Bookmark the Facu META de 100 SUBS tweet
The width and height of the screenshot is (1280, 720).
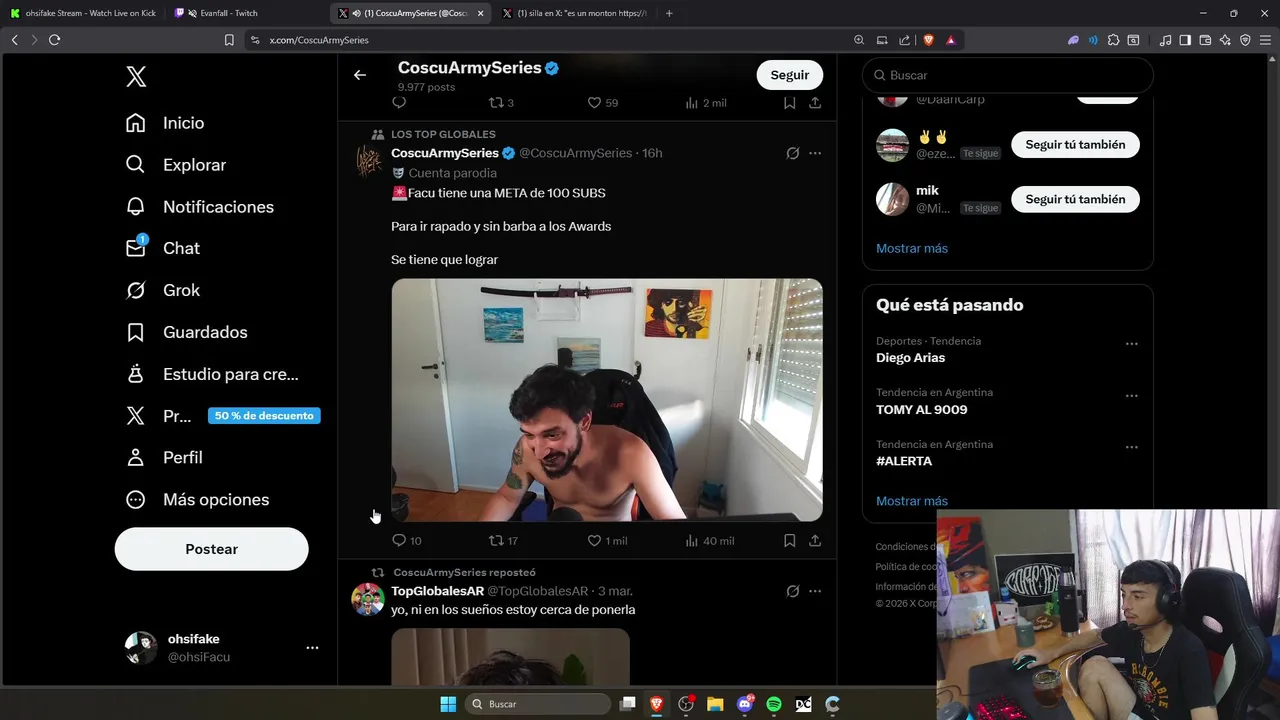point(789,540)
